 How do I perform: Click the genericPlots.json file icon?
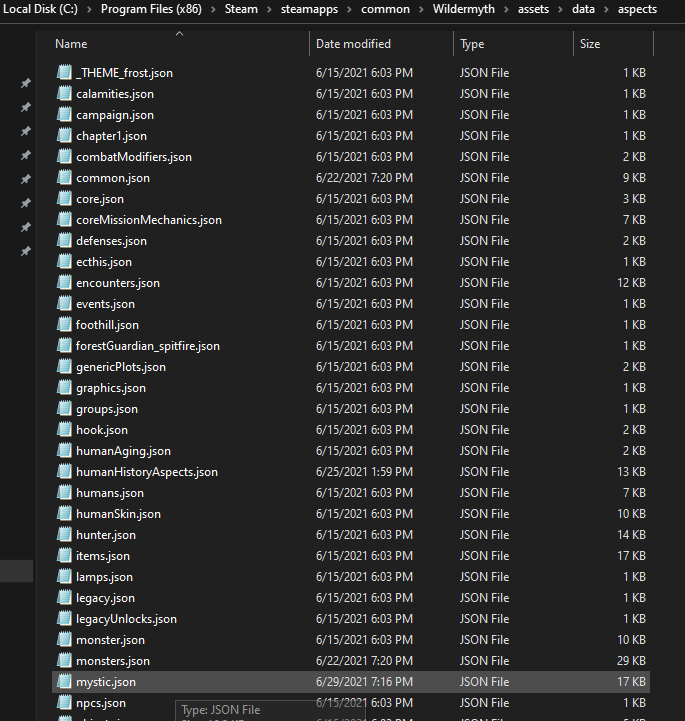click(x=64, y=367)
